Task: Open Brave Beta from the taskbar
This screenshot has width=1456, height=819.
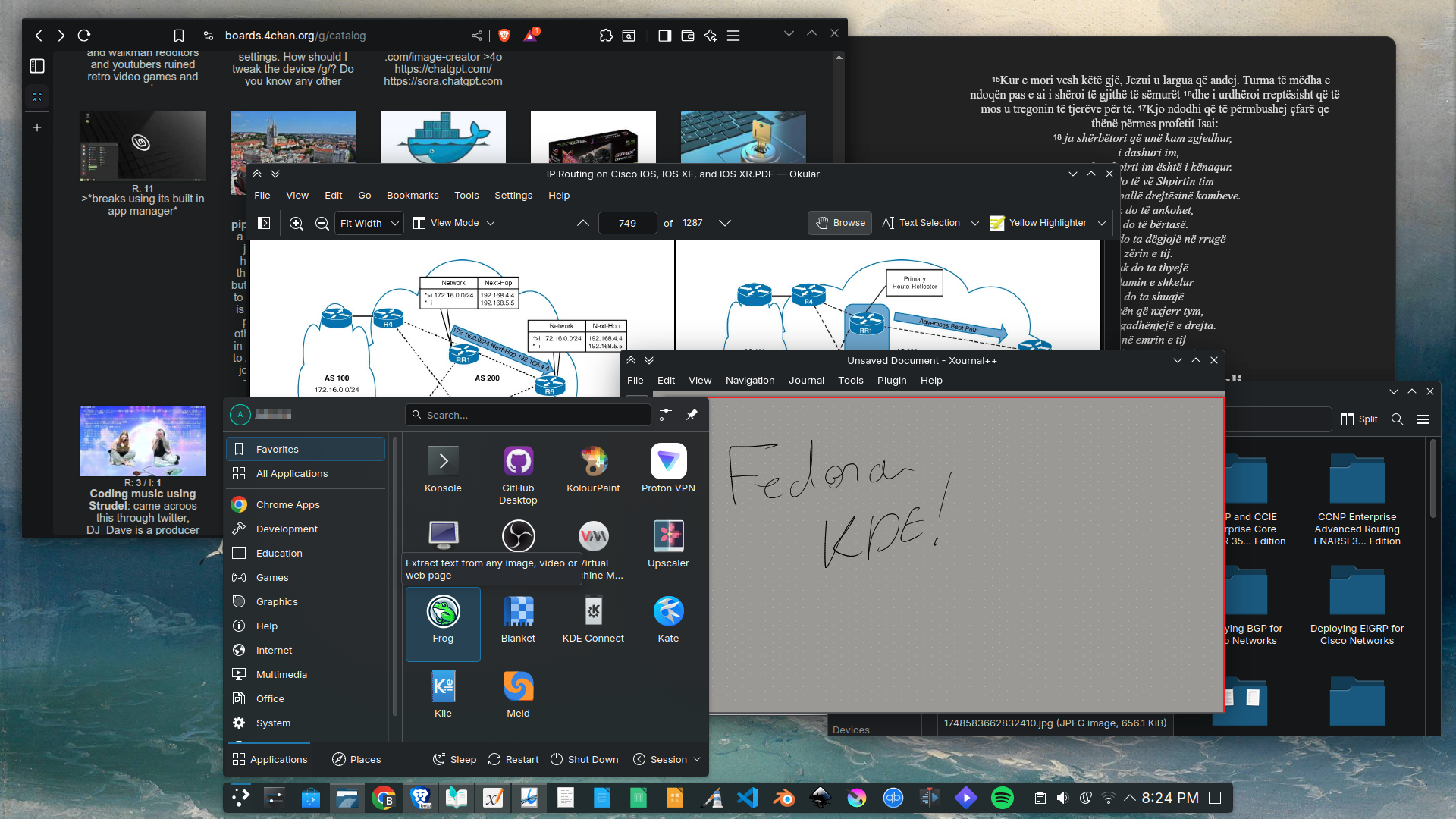Action: pyautogui.click(x=420, y=798)
